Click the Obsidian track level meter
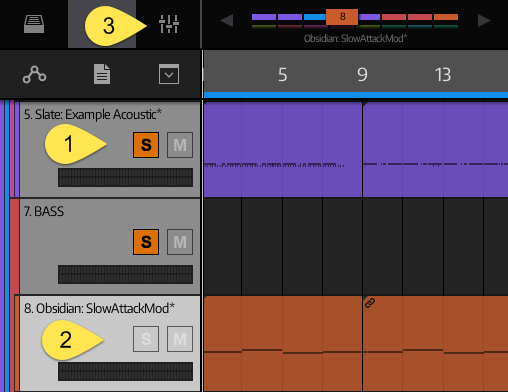Viewport: 508px width, 392px height. (x=125, y=371)
